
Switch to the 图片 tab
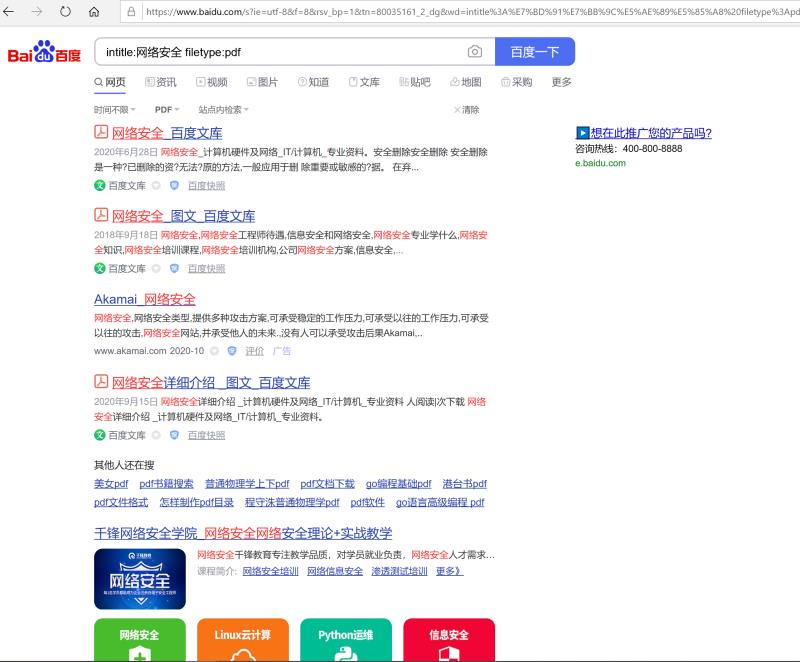tap(262, 82)
